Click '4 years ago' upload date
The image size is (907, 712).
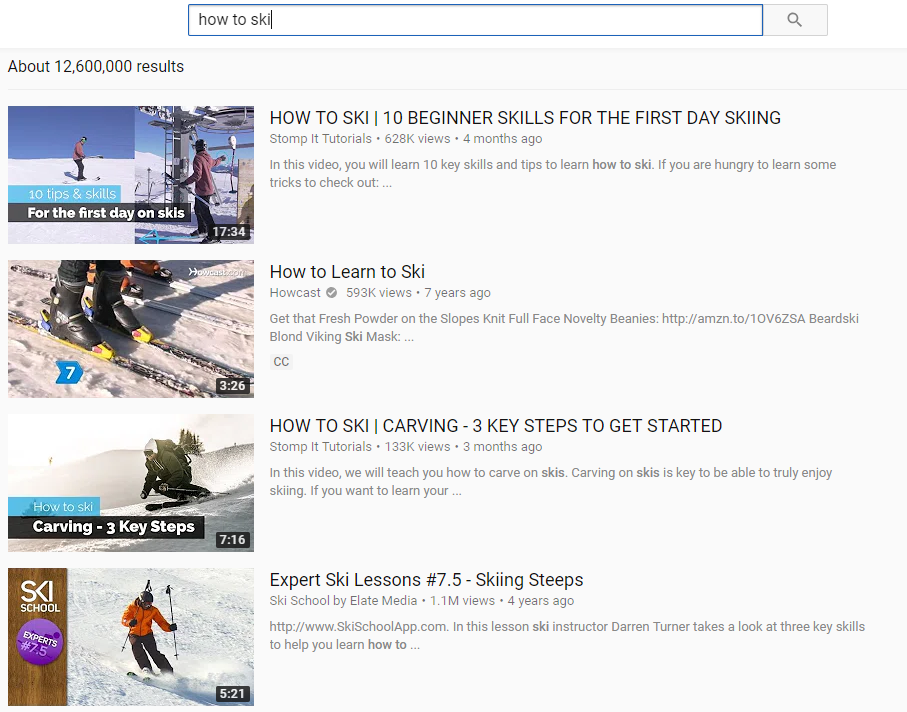[541, 600]
